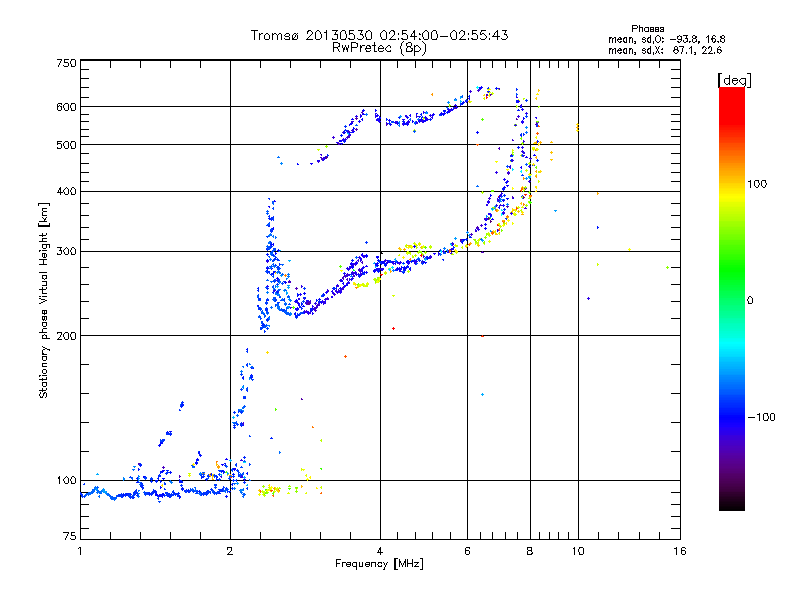Click the "300" tick on height axis
This screenshot has width=800, height=600.
[66, 252]
